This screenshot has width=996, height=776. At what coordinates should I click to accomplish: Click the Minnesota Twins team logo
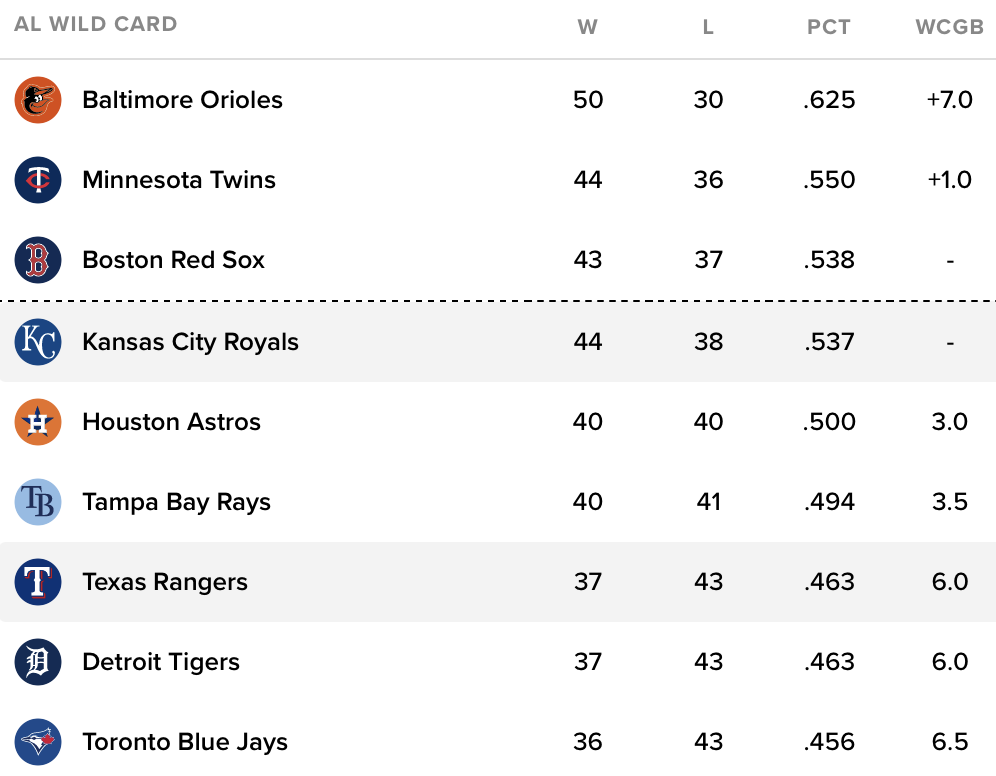(38, 180)
